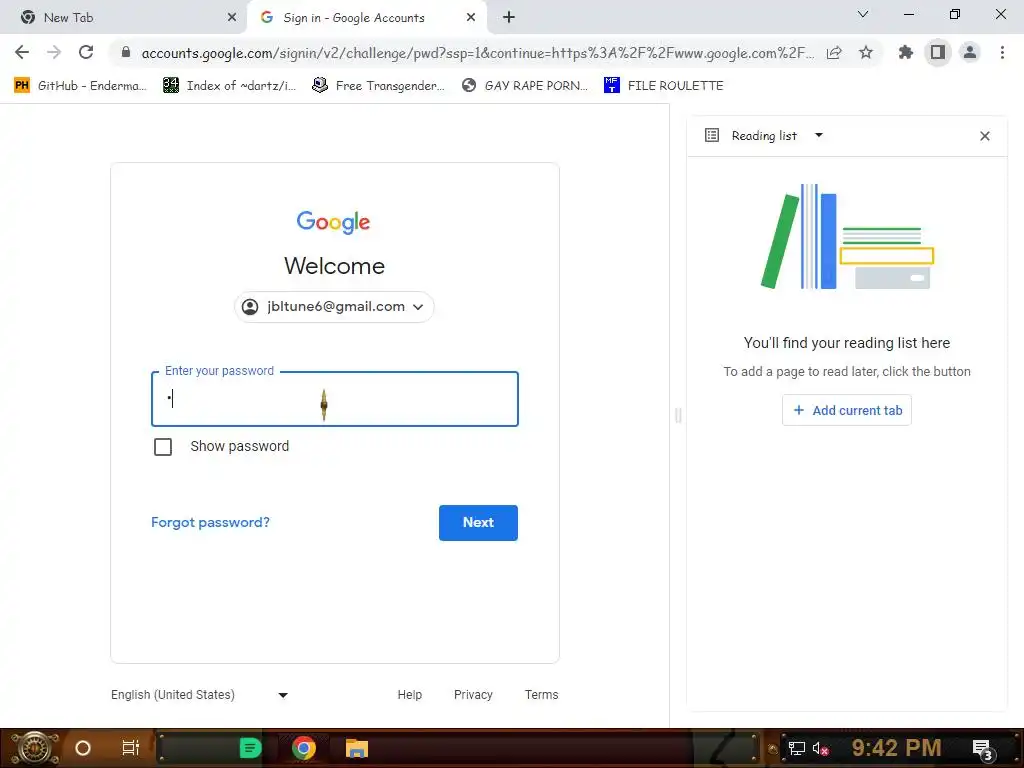Viewport: 1024px width, 768px height.
Task: Toggle the side panel button
Action: (x=938, y=52)
